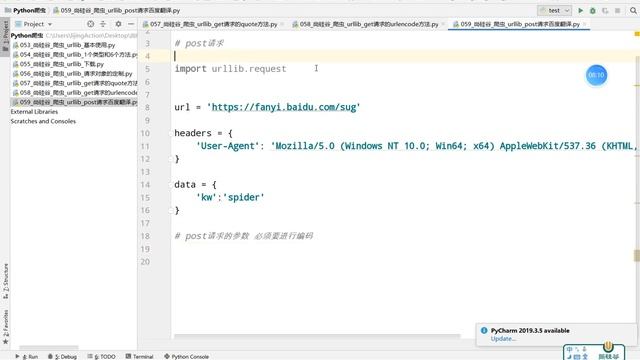Image resolution: width=640 pixels, height=360 pixels.
Task: Click the blue circular 08:10 timer badge
Action: [x=596, y=75]
